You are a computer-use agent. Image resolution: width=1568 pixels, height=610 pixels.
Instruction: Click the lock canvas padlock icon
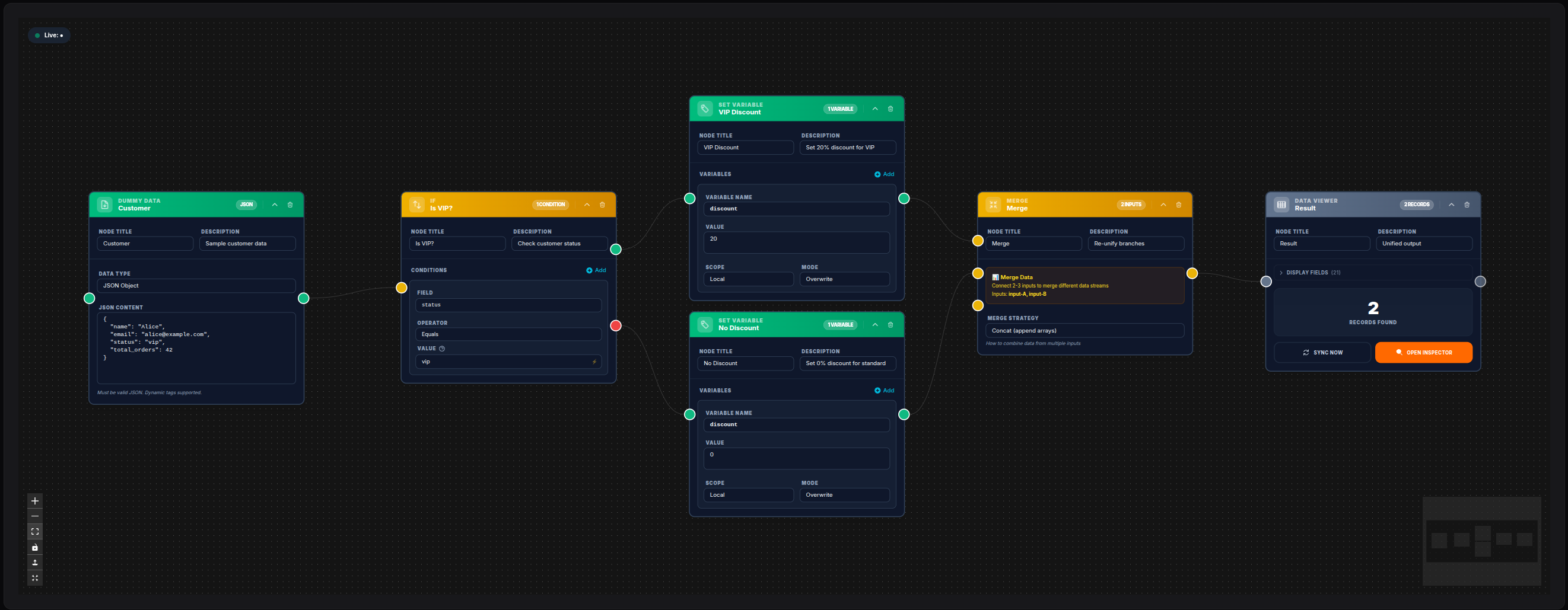coord(34,547)
